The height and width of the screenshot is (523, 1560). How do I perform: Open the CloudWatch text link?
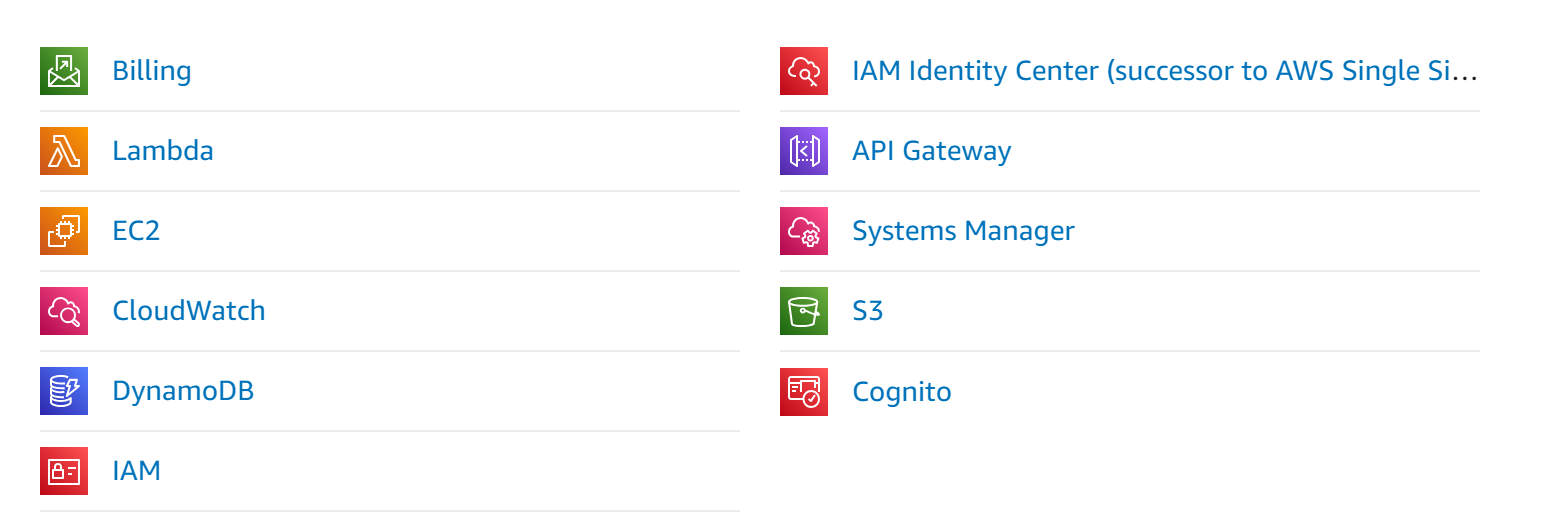click(x=189, y=311)
